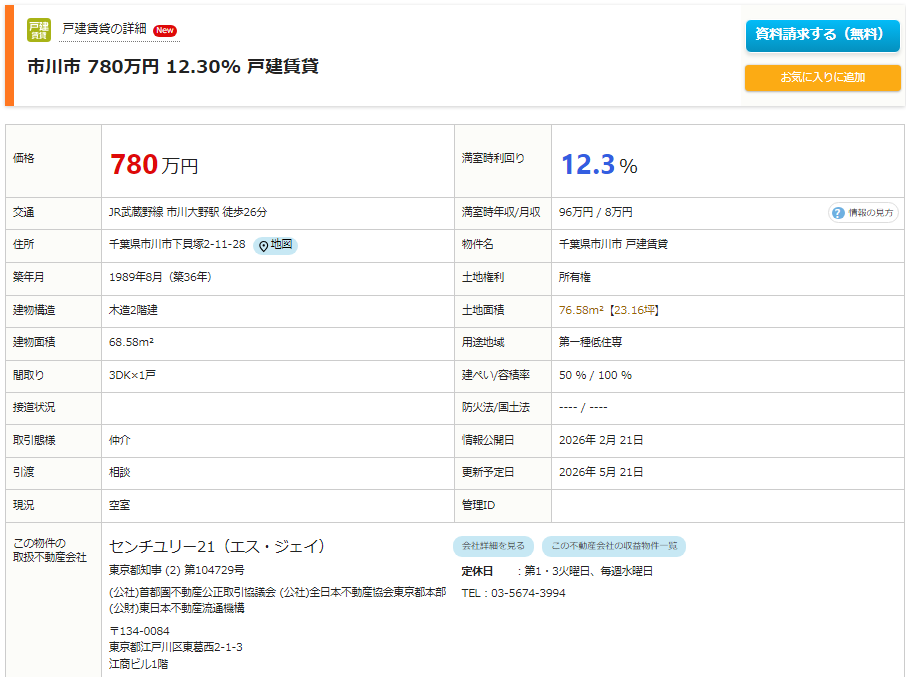Open 会社詳細を見る company details

(493, 546)
